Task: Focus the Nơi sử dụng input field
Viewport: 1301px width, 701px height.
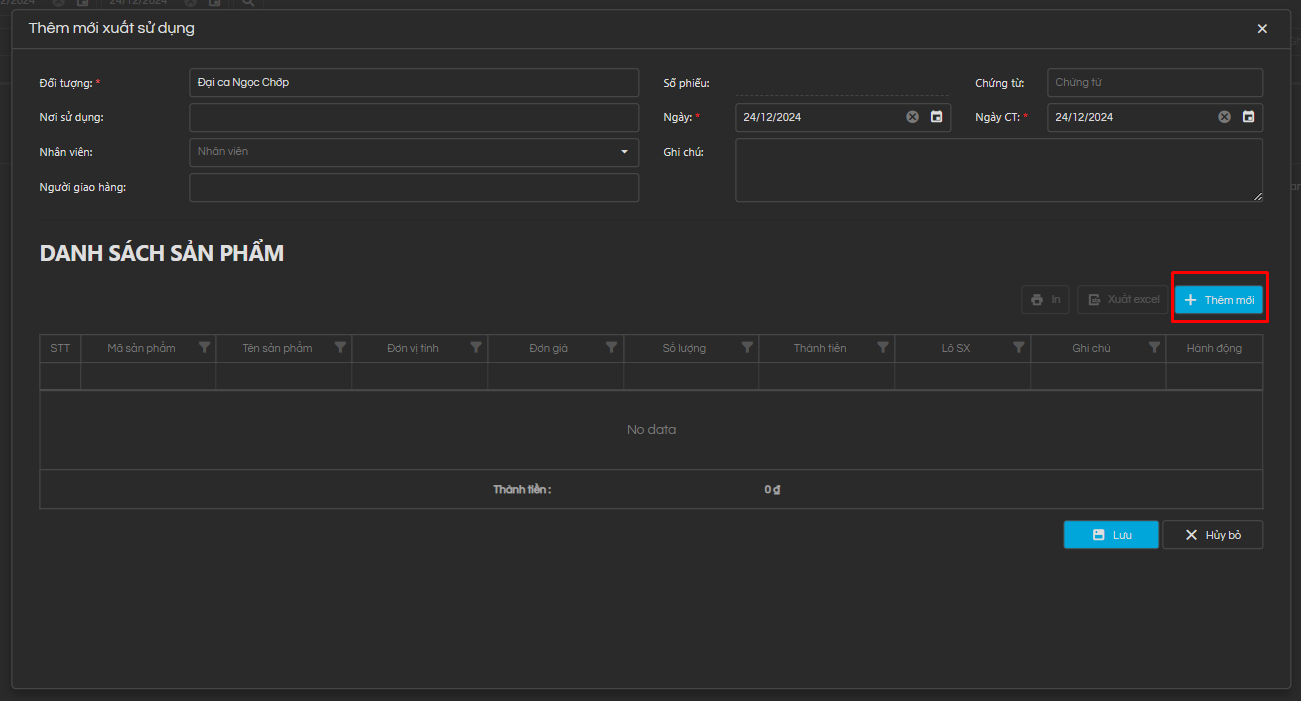Action: point(413,117)
